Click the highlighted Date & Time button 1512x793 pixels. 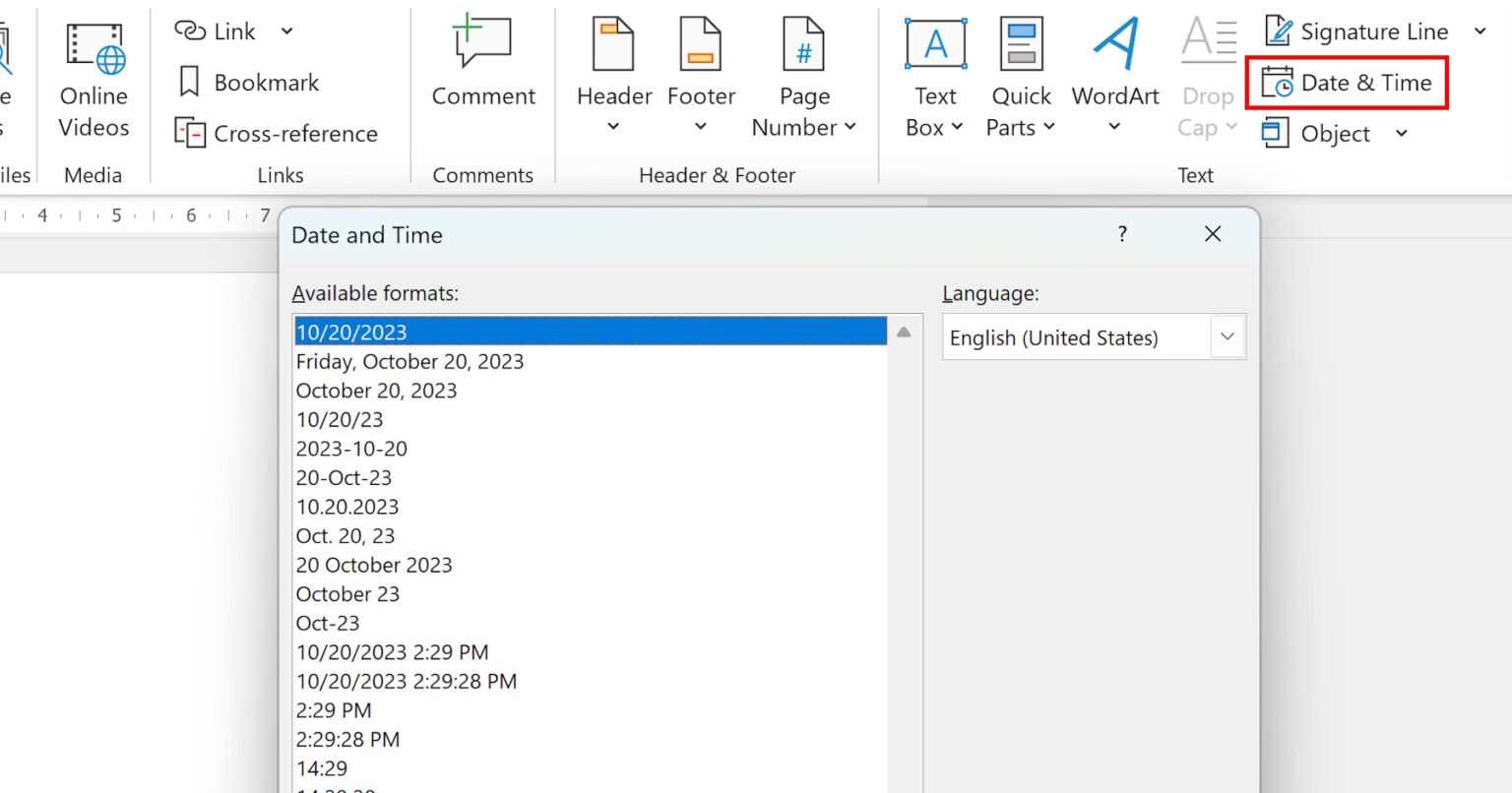click(1347, 83)
